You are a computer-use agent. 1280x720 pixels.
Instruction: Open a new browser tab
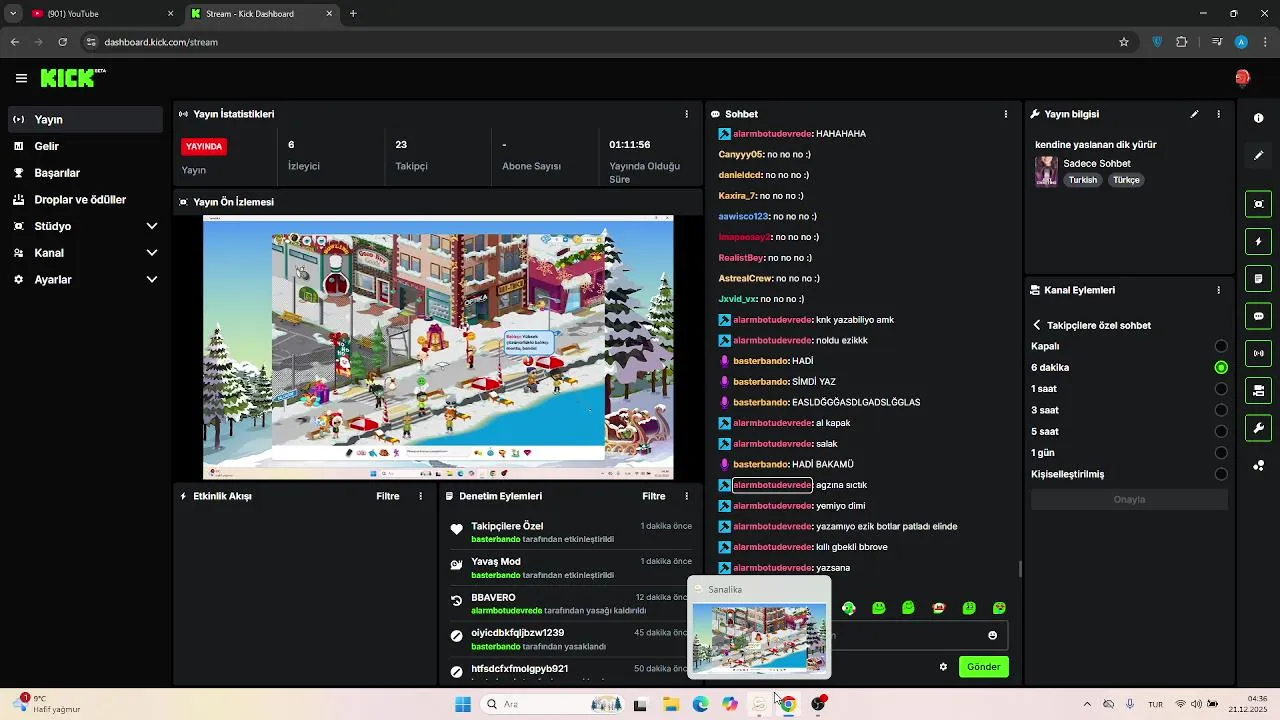tap(353, 14)
